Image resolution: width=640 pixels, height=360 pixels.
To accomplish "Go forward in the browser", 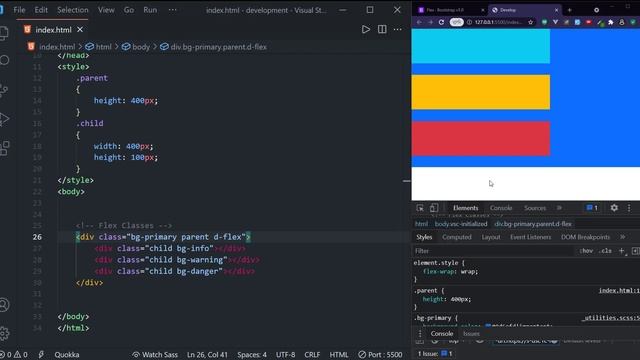I will (x=430, y=22).
